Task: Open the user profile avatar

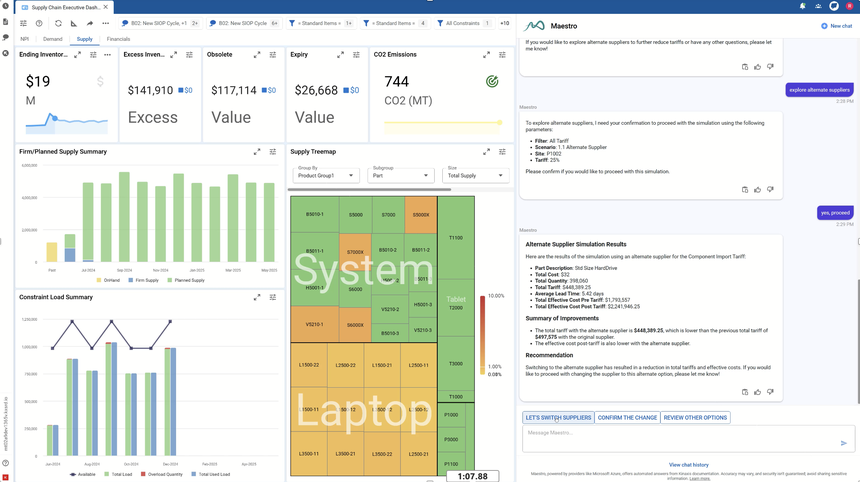Action: pyautogui.click(x=850, y=6)
